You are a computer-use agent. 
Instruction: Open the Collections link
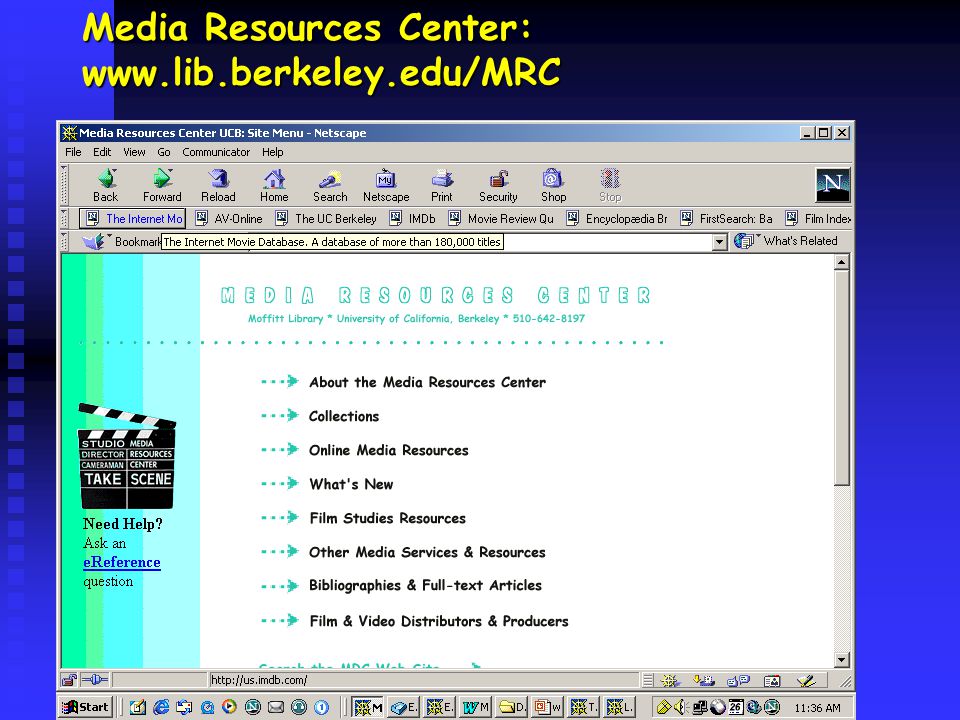344,416
